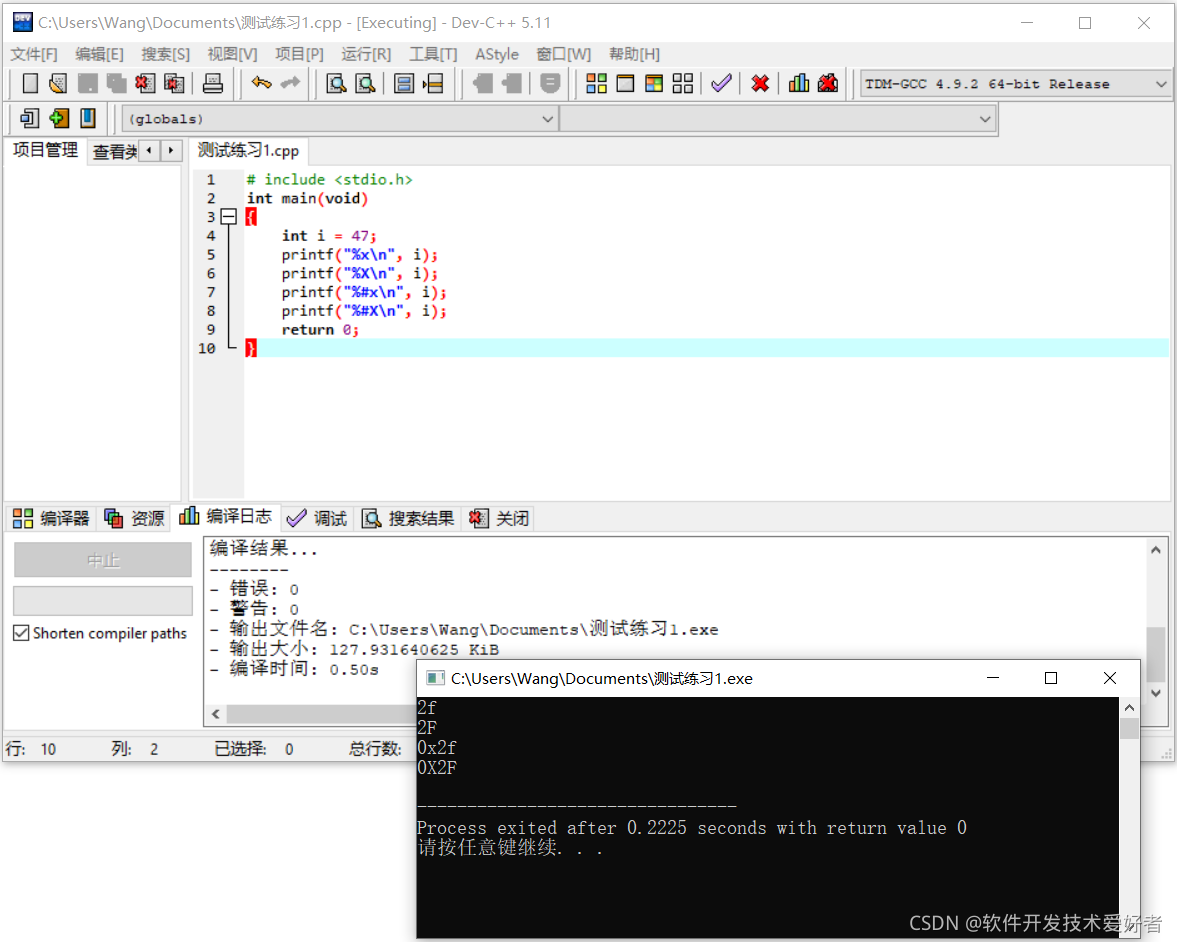Image resolution: width=1177 pixels, height=942 pixels.
Task: Click the Undo arrow icon
Action: click(x=261, y=83)
